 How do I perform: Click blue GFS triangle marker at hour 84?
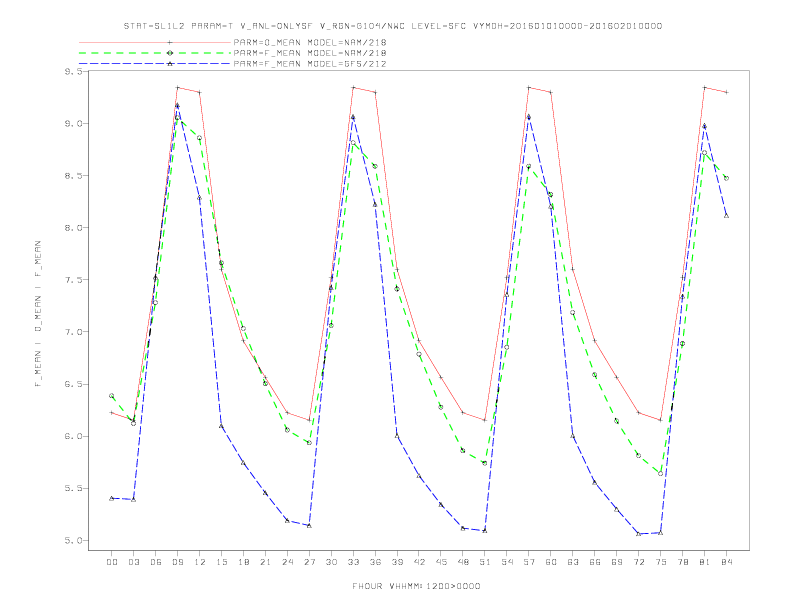pos(726,216)
